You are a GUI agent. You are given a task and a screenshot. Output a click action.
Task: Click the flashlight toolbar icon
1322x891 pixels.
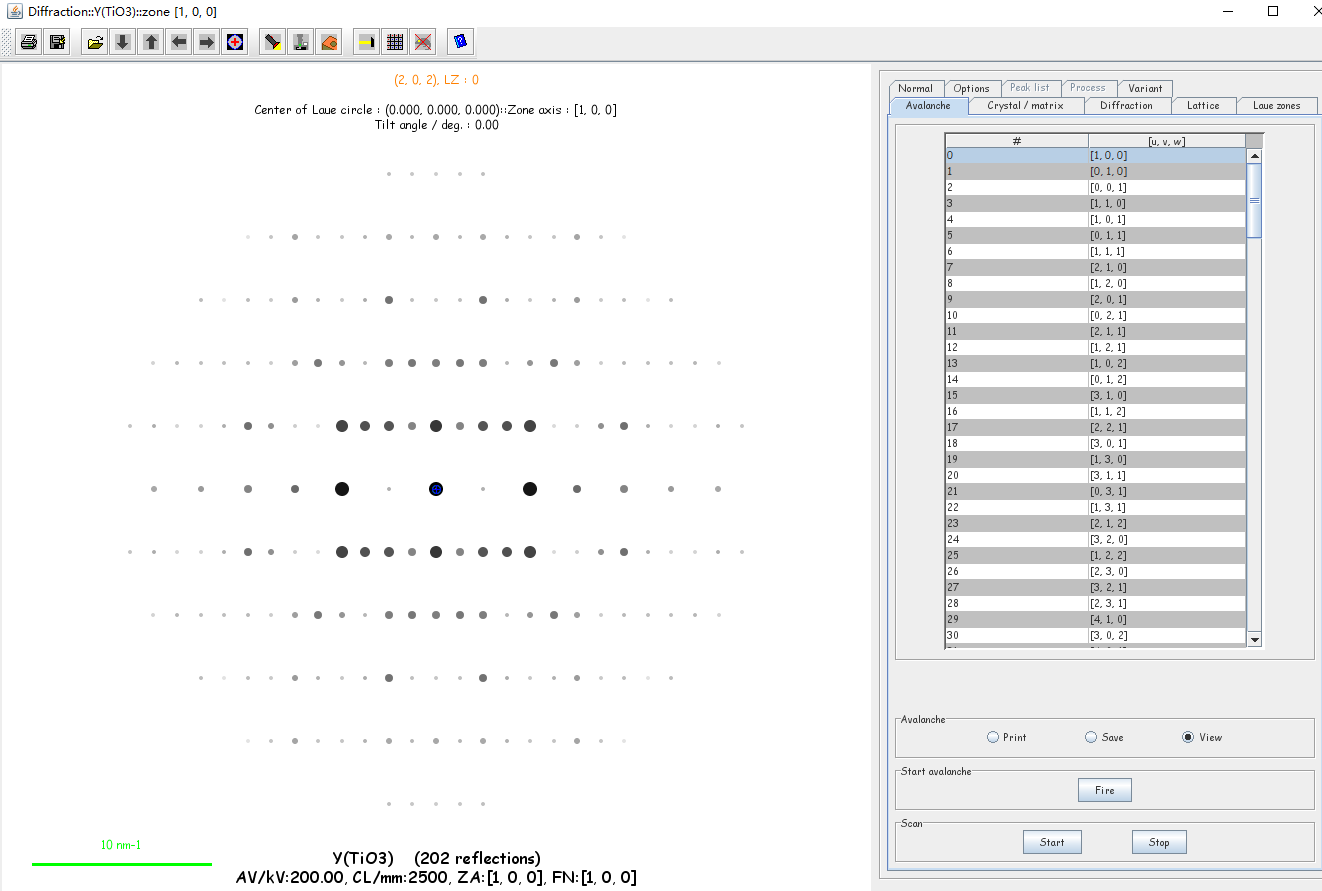click(273, 42)
